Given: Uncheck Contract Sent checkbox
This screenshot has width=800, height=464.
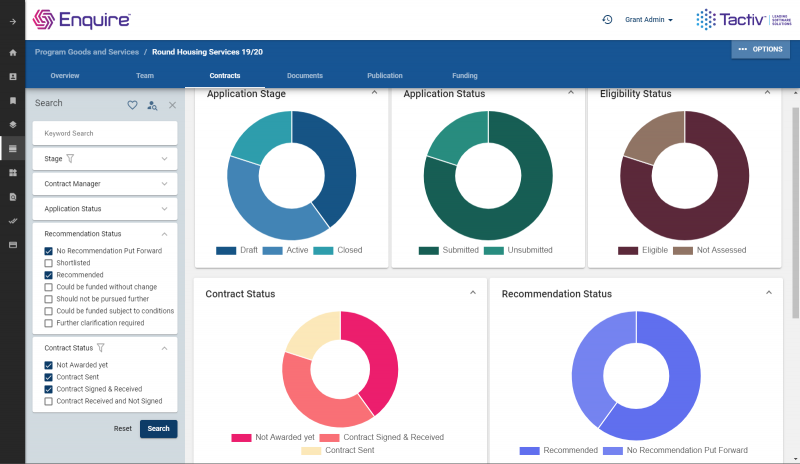Looking at the screenshot, I should click(48, 377).
